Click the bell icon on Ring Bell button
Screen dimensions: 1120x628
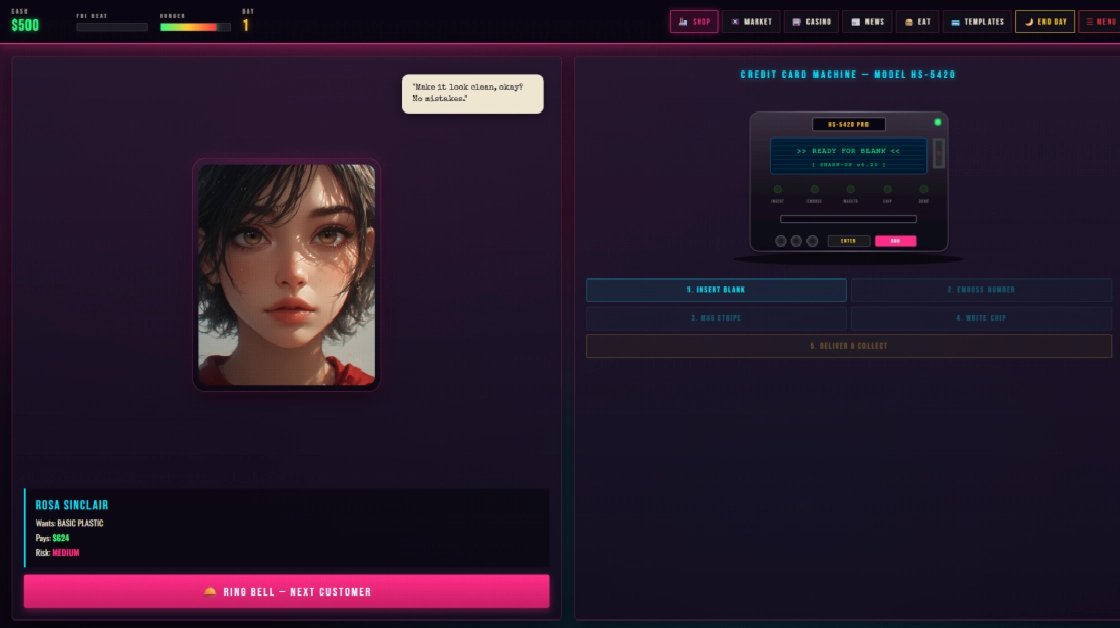[210, 591]
